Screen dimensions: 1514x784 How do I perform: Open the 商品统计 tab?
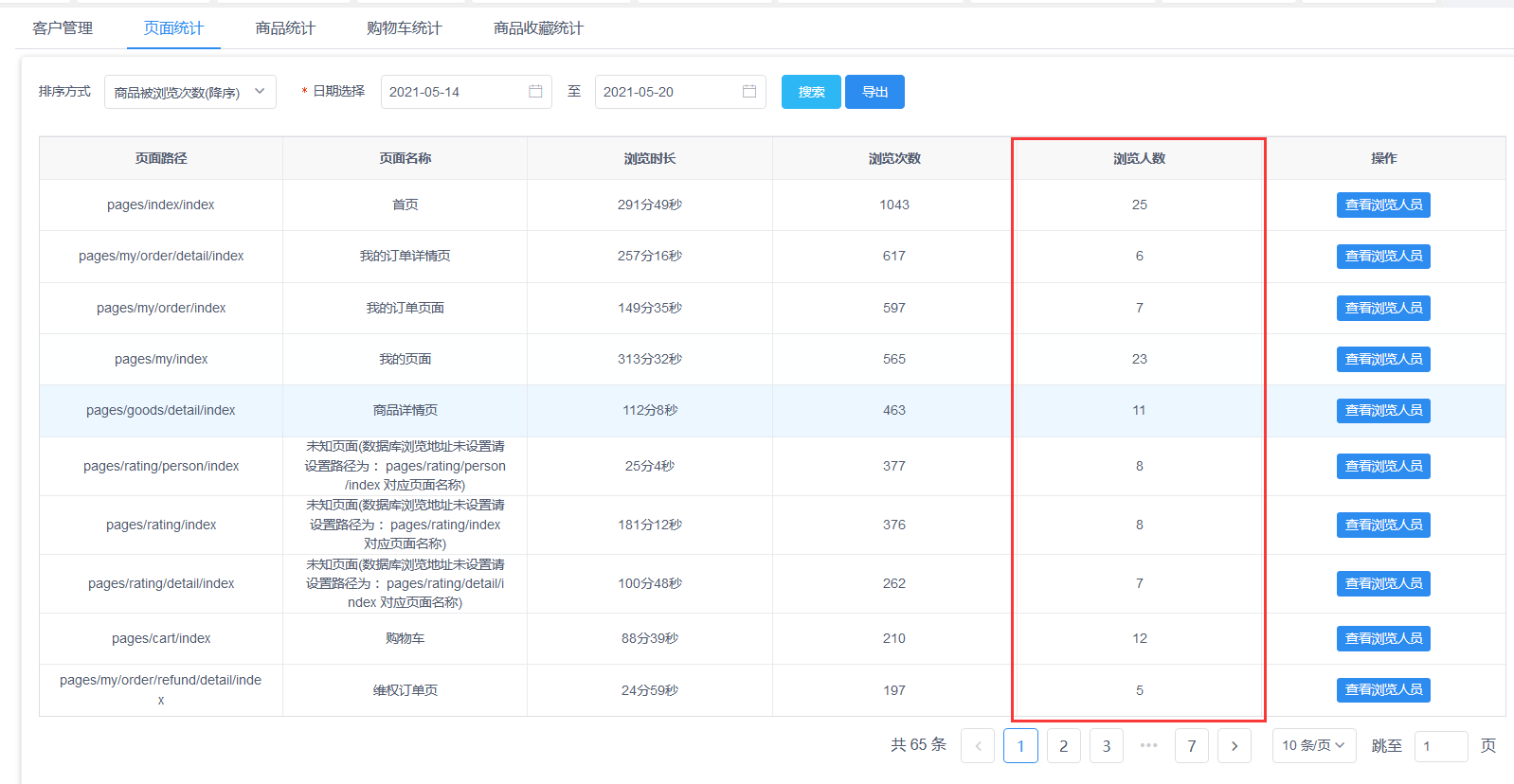coord(284,28)
